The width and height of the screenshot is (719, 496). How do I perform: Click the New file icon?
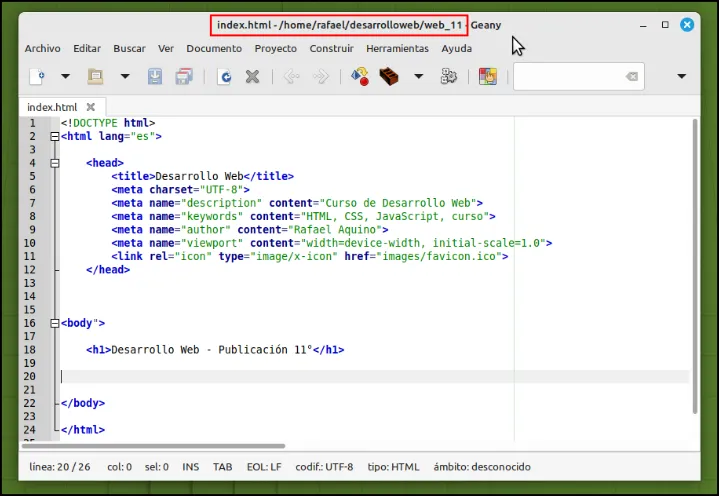point(37,76)
